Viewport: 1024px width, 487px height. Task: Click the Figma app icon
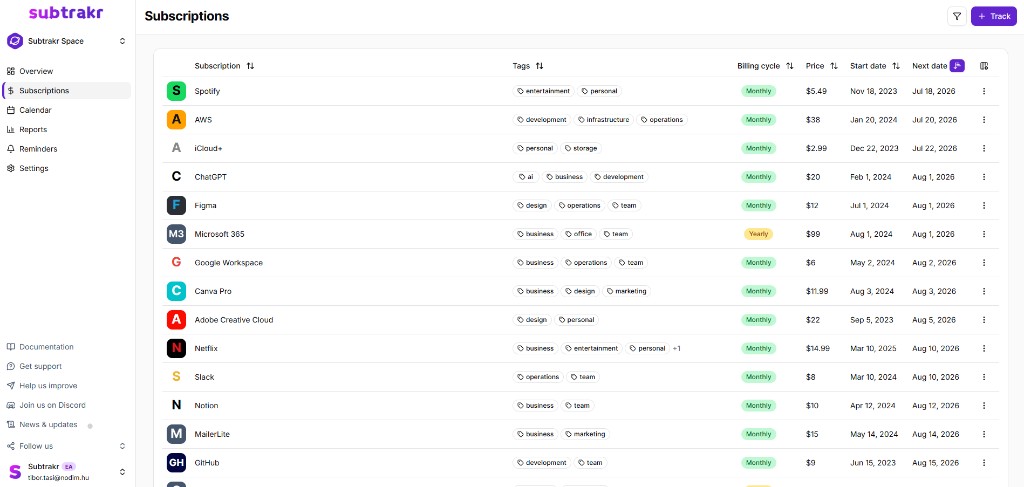click(176, 206)
